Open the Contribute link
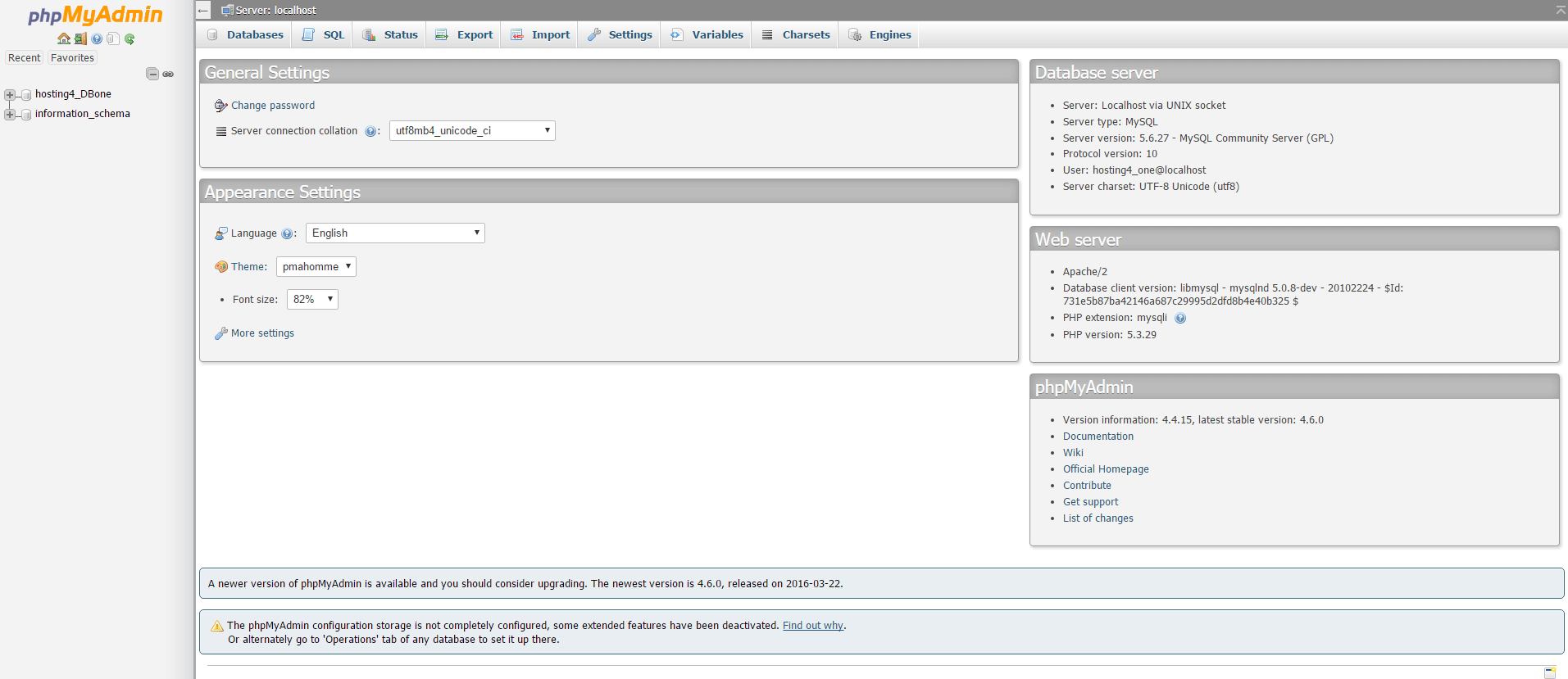Image resolution: width=1568 pixels, height=679 pixels. pos(1087,486)
